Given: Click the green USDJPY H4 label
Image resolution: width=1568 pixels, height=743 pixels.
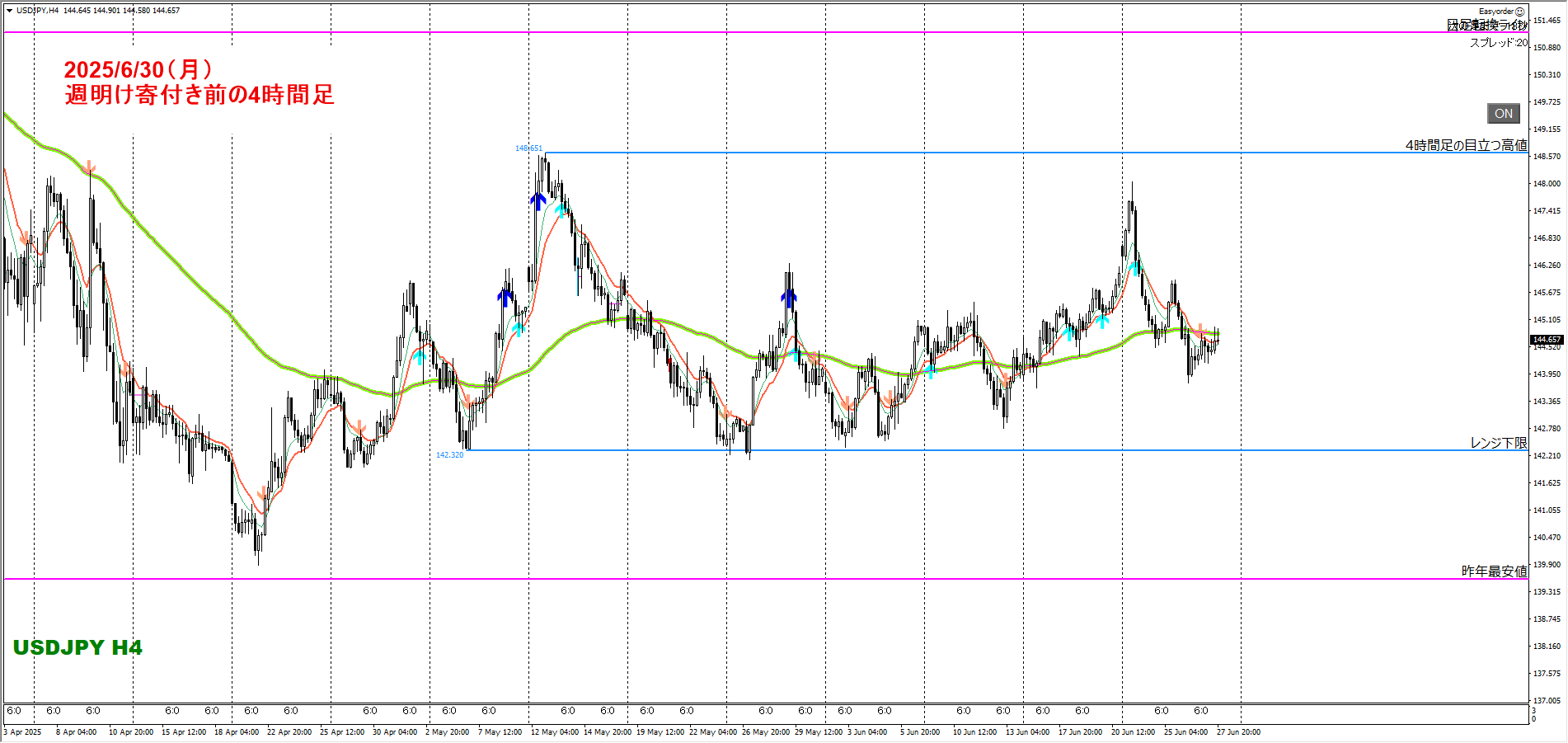Looking at the screenshot, I should coord(77,647).
